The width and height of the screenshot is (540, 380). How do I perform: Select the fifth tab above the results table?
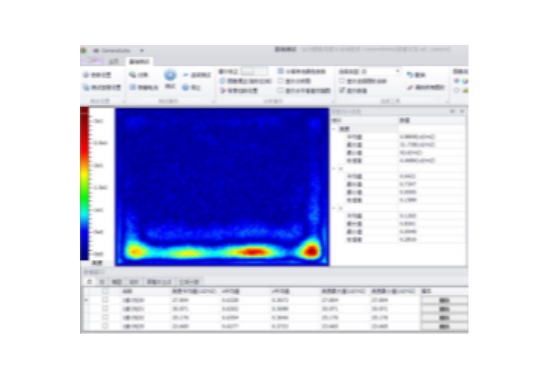159,282
